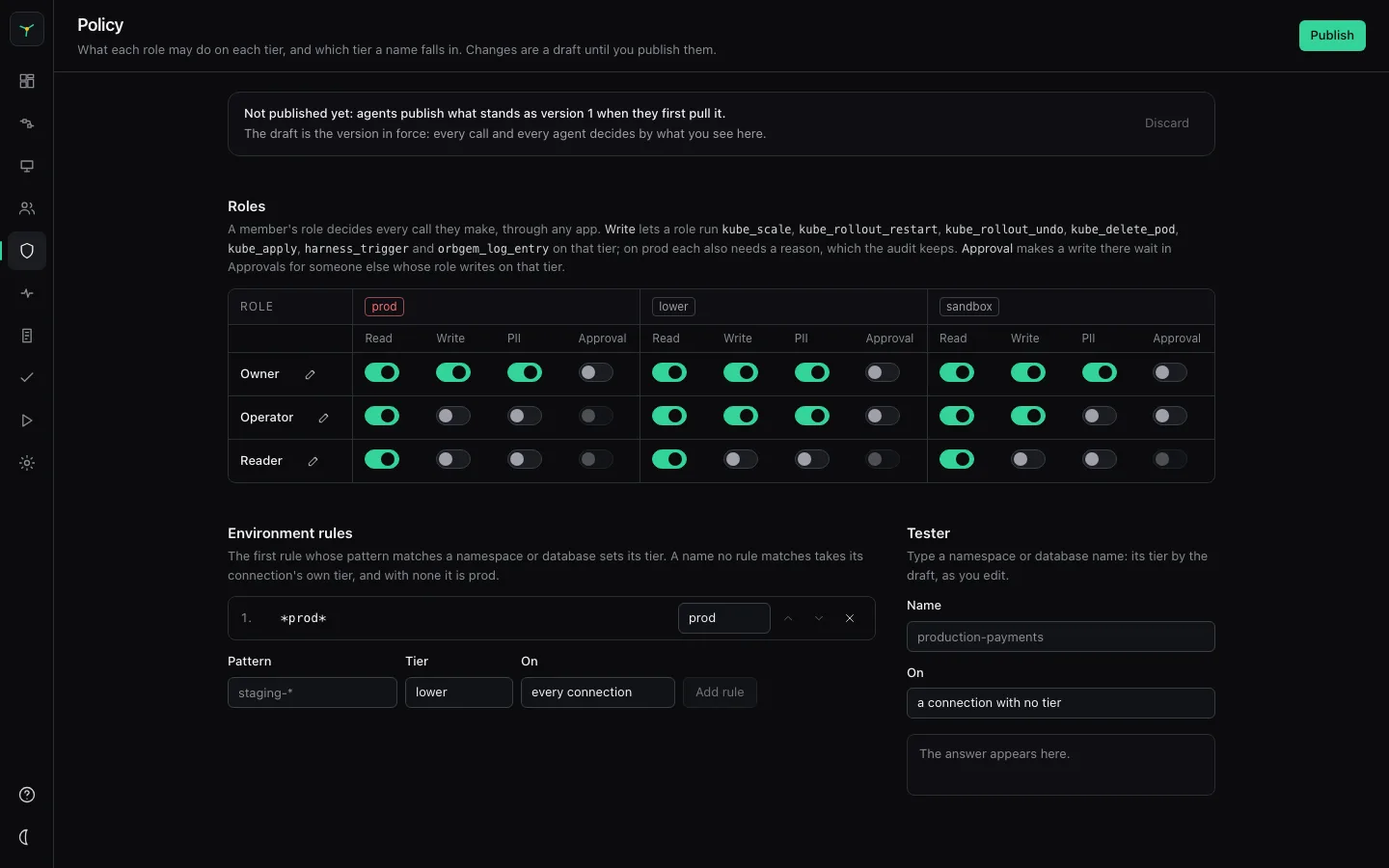1389x868 pixels.
Task: Click the app logo icon in the sidebar
Action: [27, 30]
